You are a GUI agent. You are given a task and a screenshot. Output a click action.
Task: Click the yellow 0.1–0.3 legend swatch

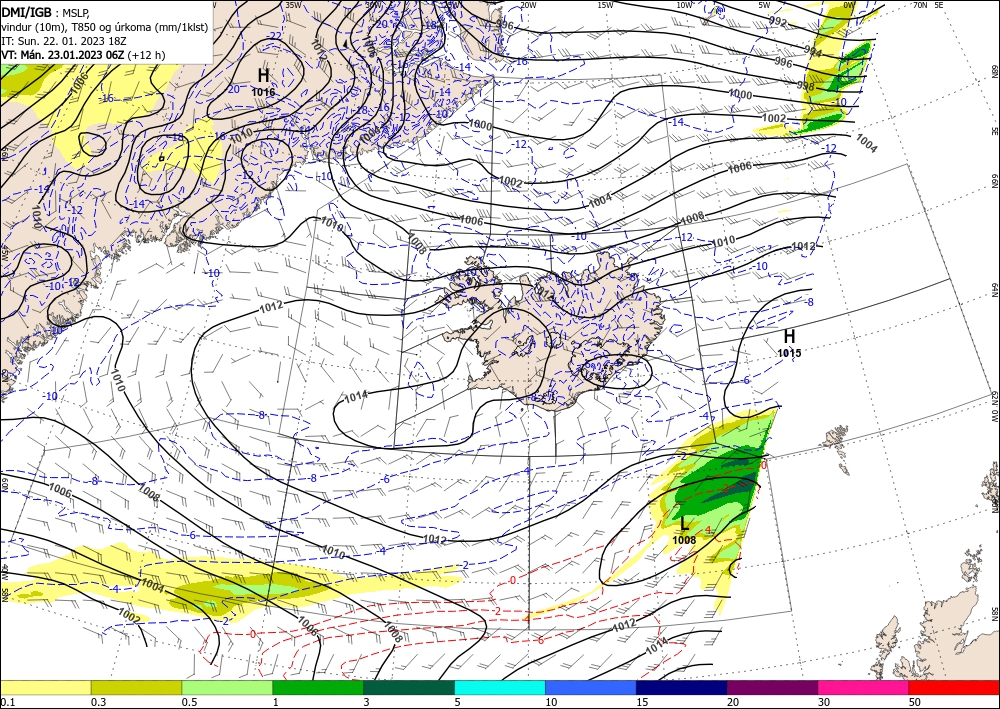click(45, 687)
